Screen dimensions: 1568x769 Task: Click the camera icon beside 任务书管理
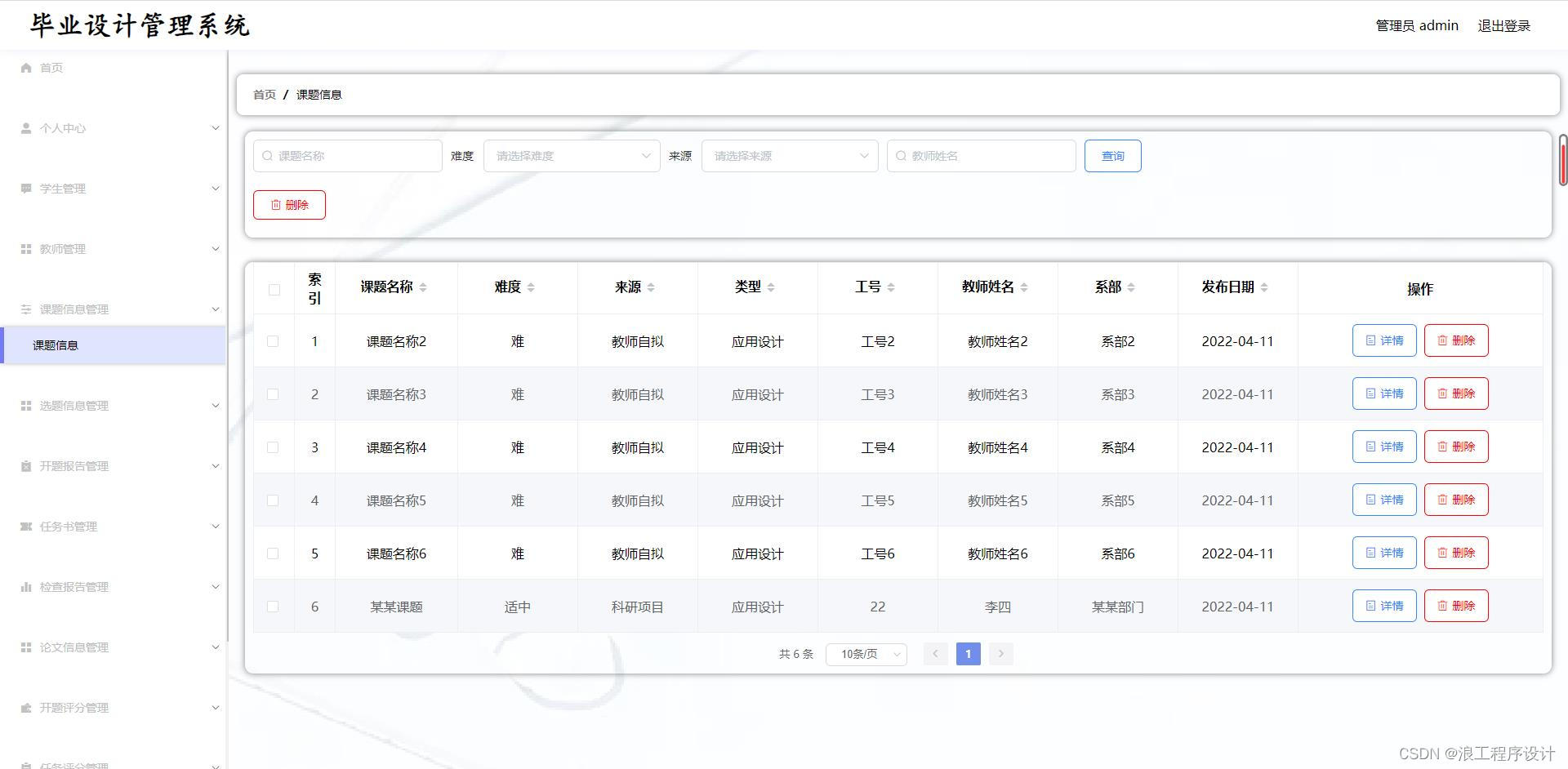click(26, 527)
